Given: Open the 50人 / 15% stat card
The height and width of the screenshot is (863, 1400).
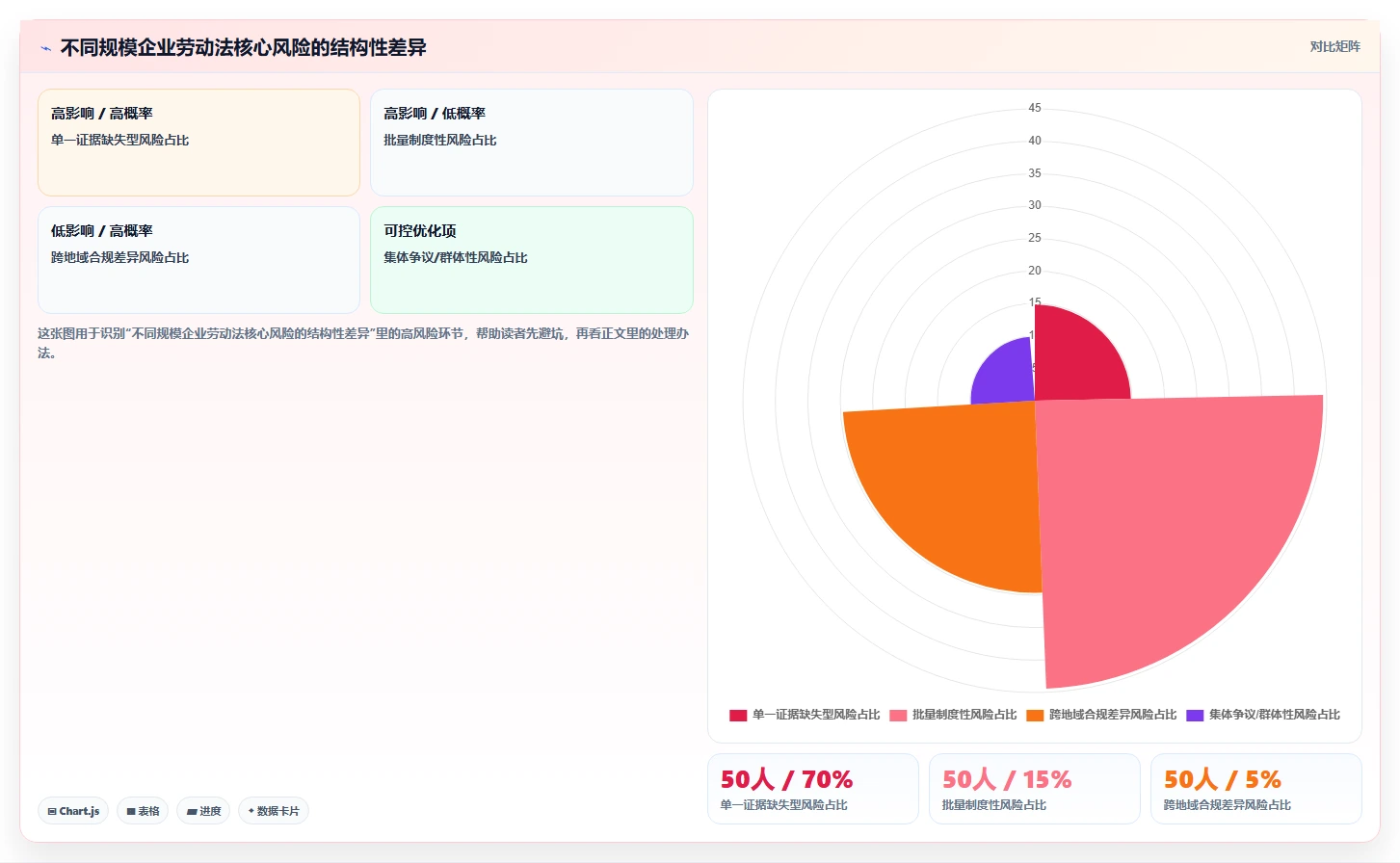Looking at the screenshot, I should [1035, 789].
